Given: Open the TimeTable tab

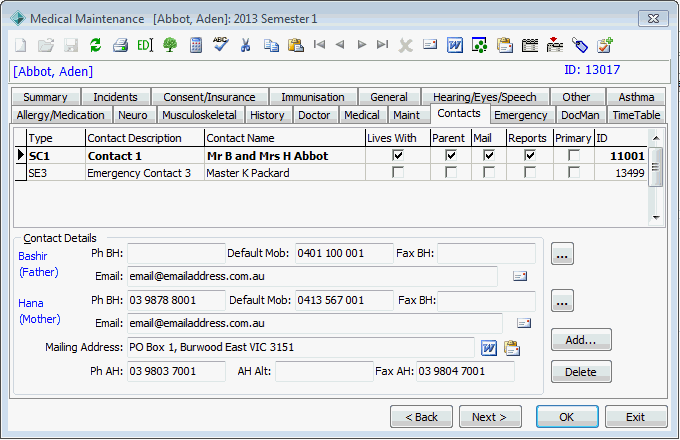Looking at the screenshot, I should click(x=636, y=115).
